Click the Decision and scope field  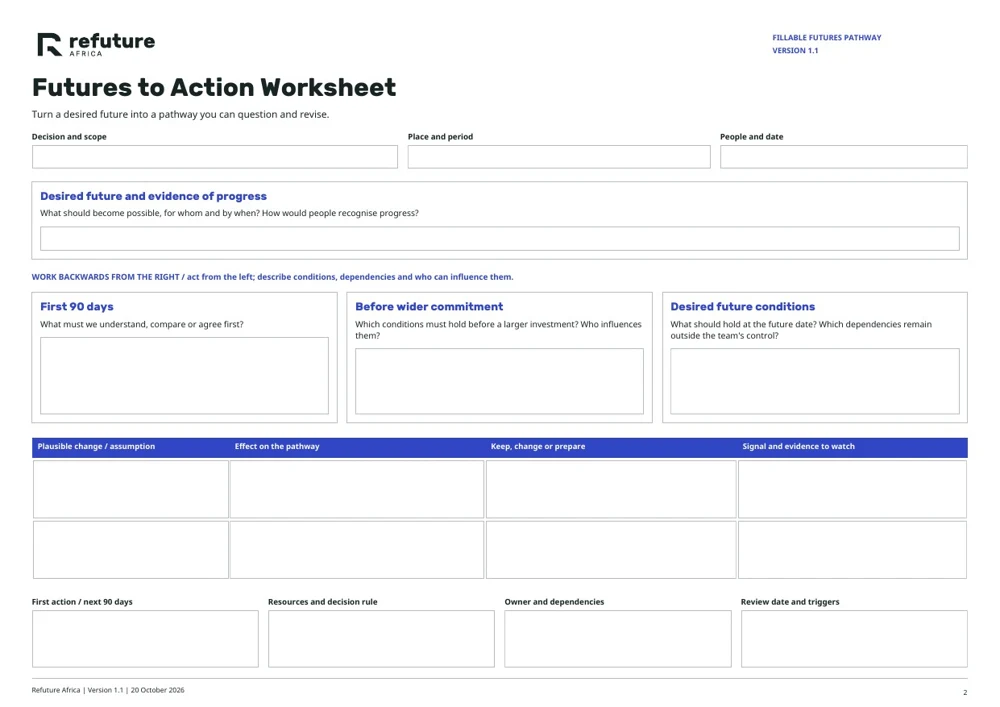215,157
